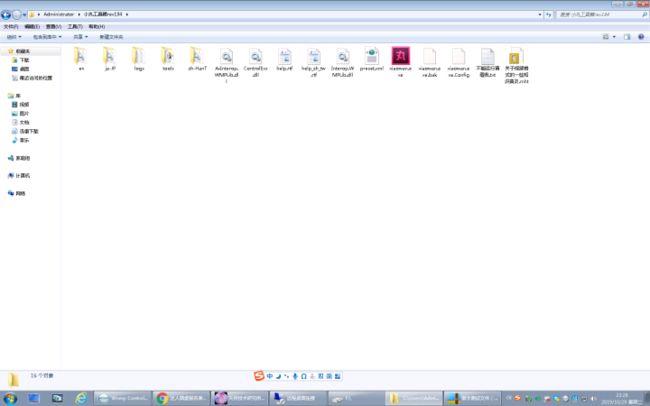Select 家庭组 in the navigation pane

[23, 158]
